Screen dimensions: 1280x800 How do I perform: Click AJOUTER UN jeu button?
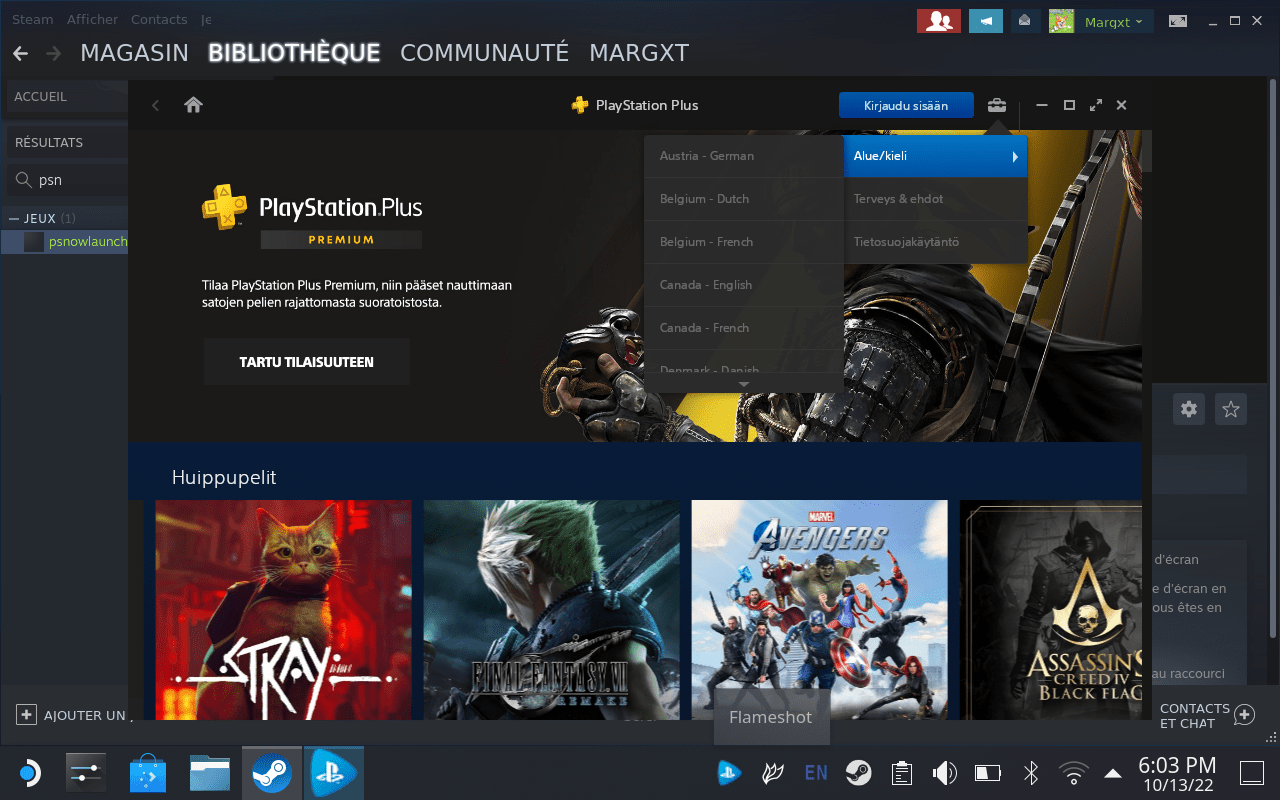[x=72, y=715]
